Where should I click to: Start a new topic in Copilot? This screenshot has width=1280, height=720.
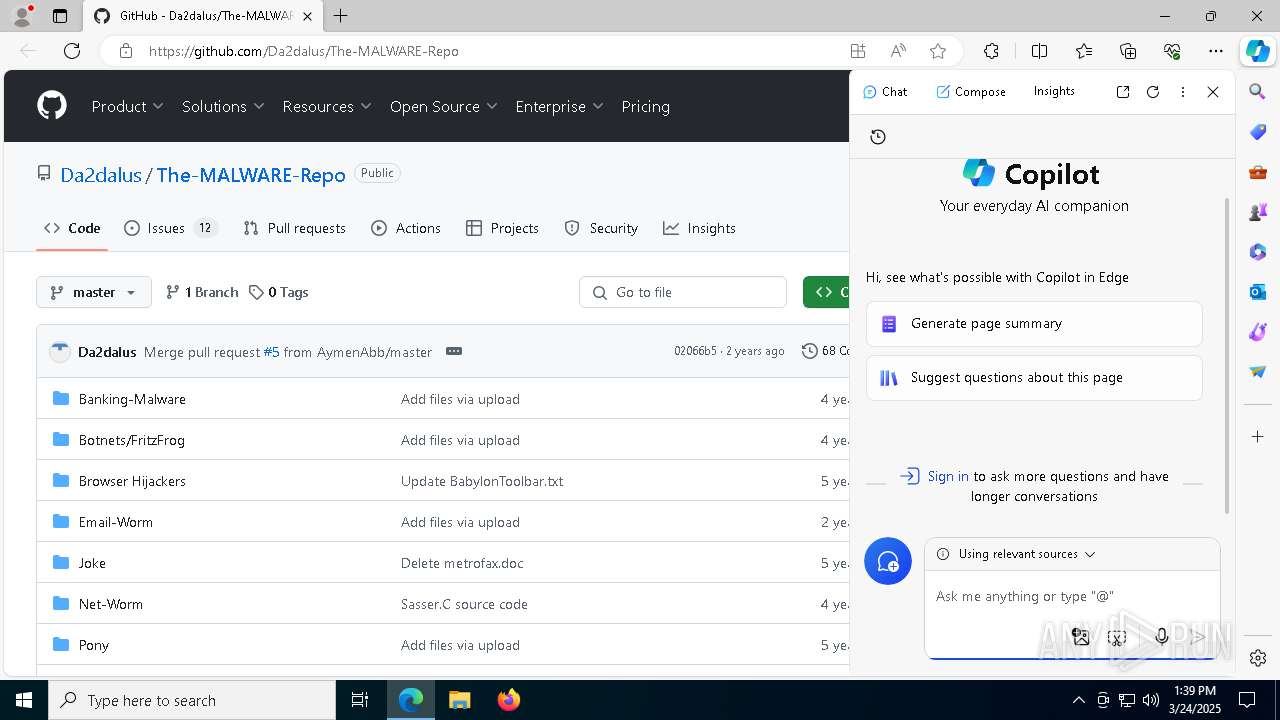(888, 561)
